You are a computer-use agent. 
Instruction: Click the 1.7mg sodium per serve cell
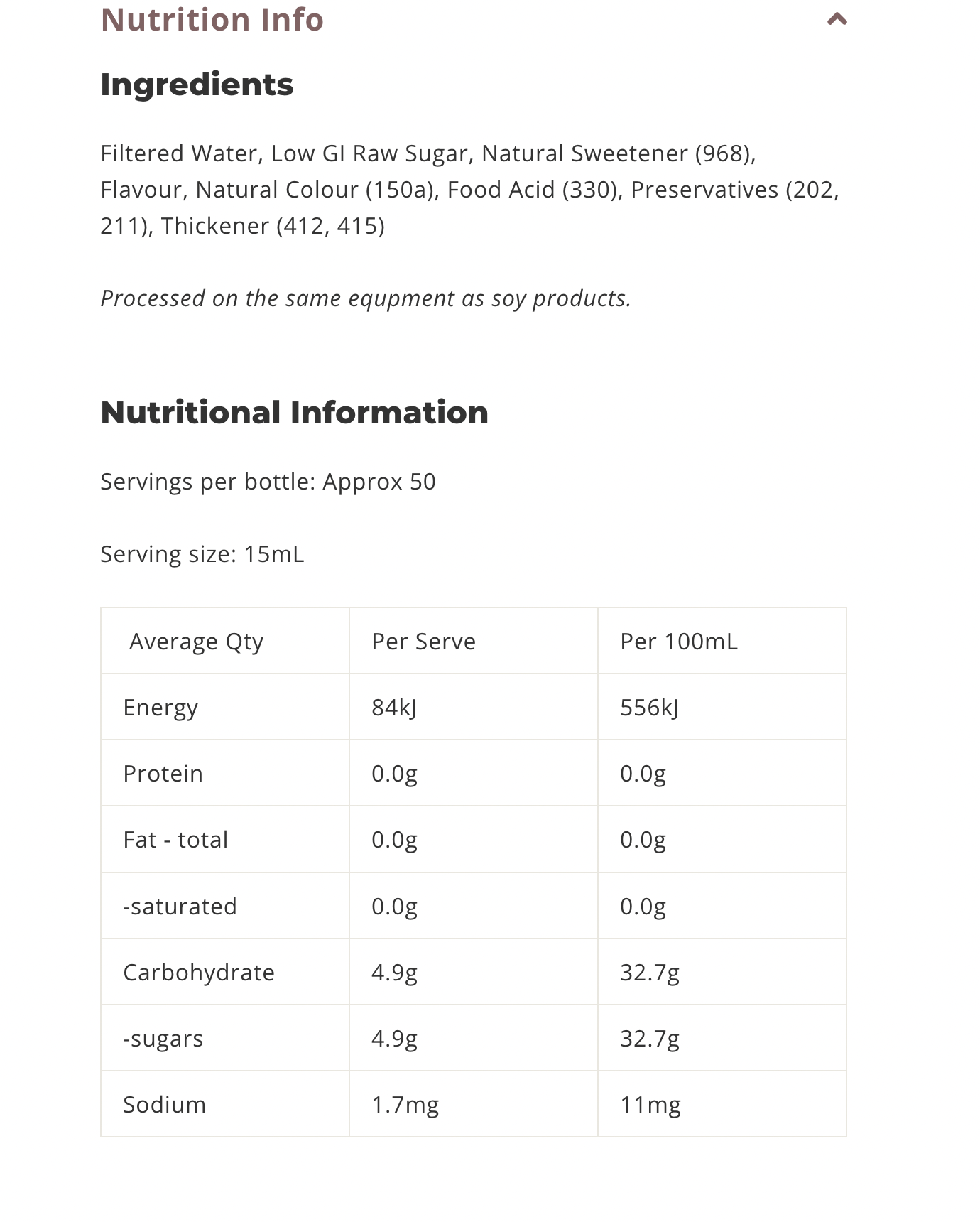[x=405, y=1105]
